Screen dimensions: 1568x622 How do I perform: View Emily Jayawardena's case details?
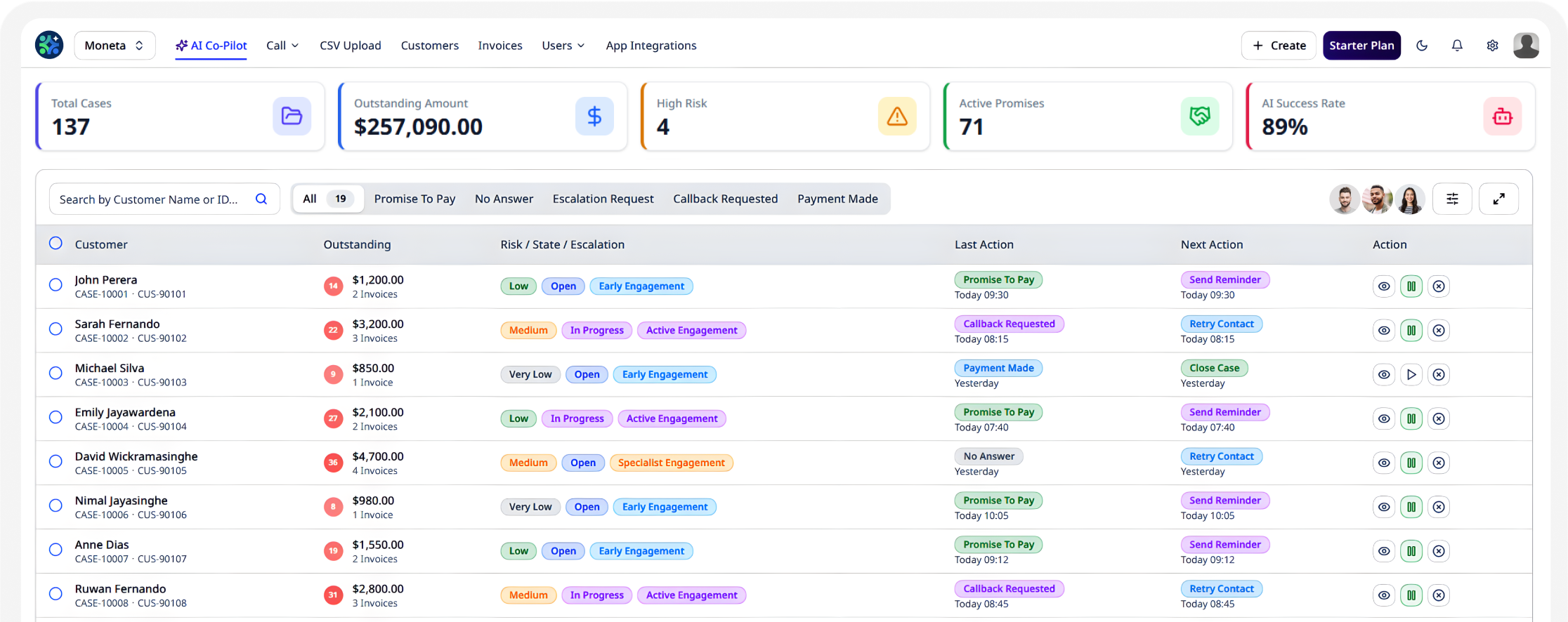pos(1384,419)
